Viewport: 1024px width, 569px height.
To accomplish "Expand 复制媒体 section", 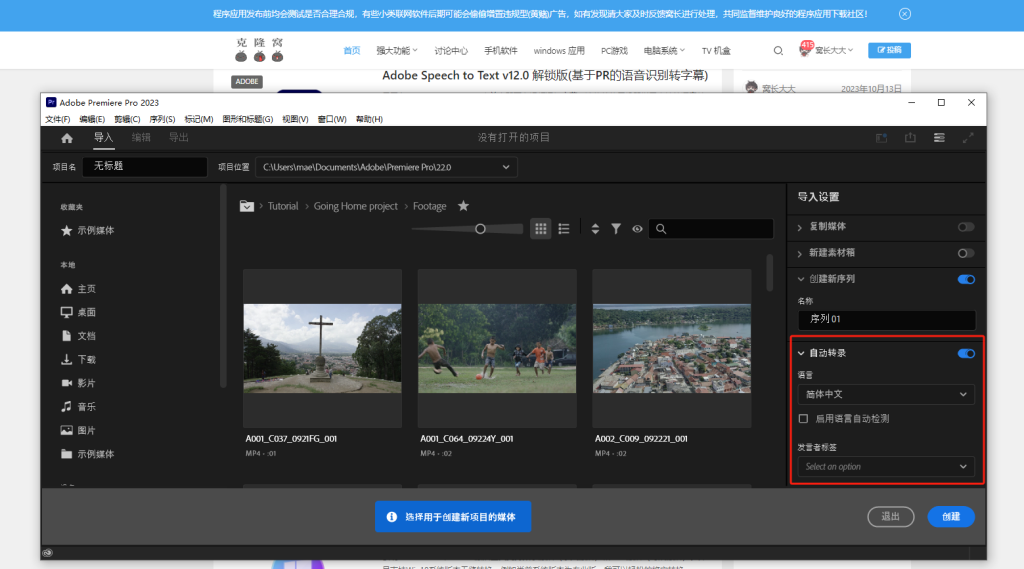I will (800, 227).
